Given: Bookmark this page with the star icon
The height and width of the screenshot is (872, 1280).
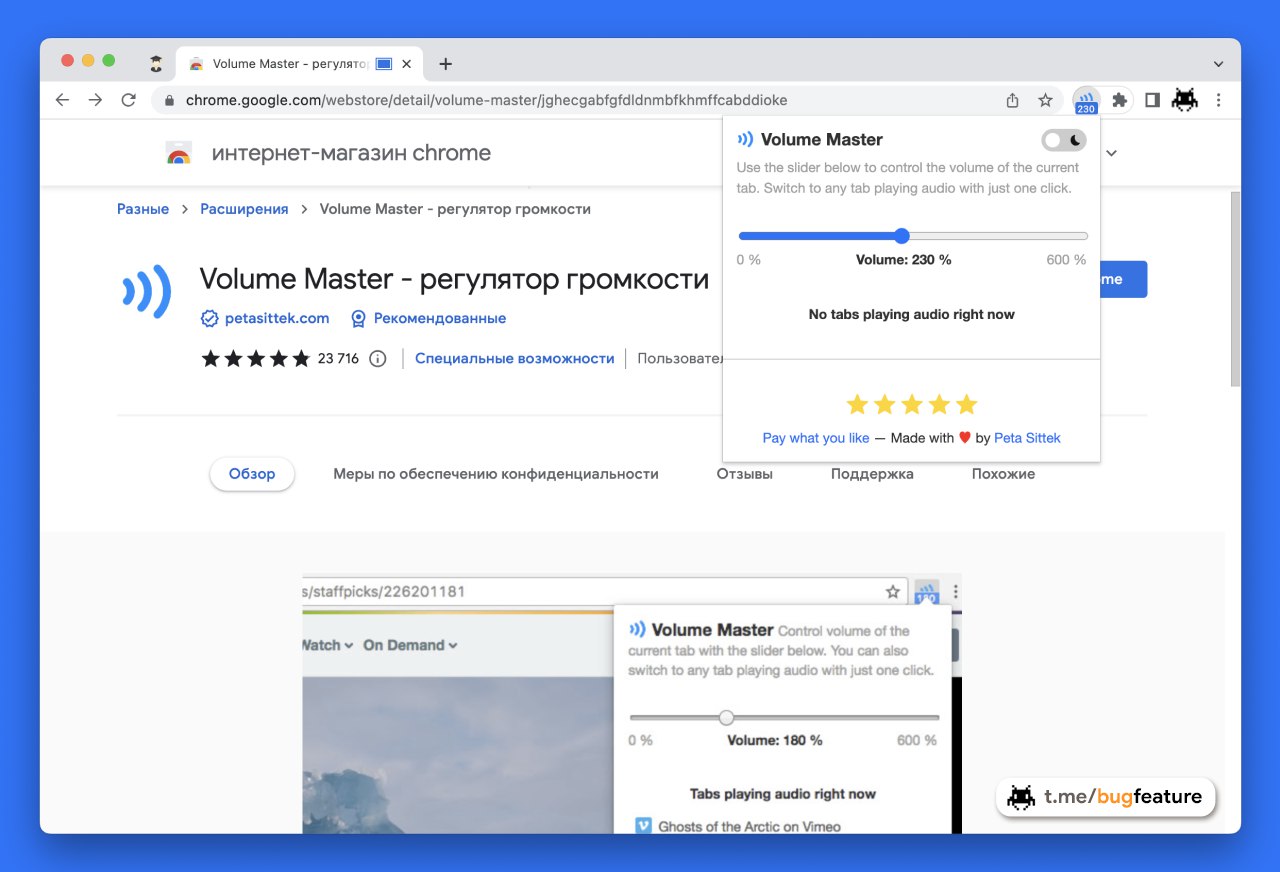Looking at the screenshot, I should [1045, 100].
